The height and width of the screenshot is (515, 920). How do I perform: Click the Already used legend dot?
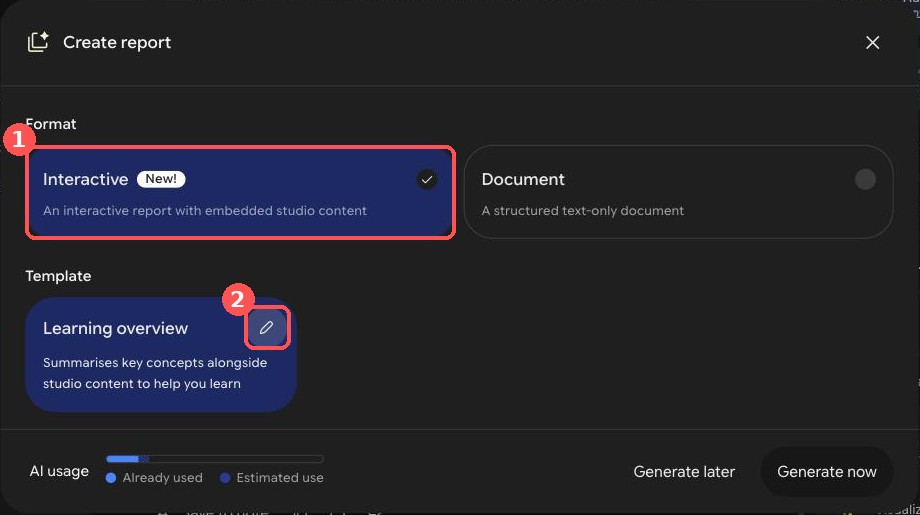coord(111,478)
